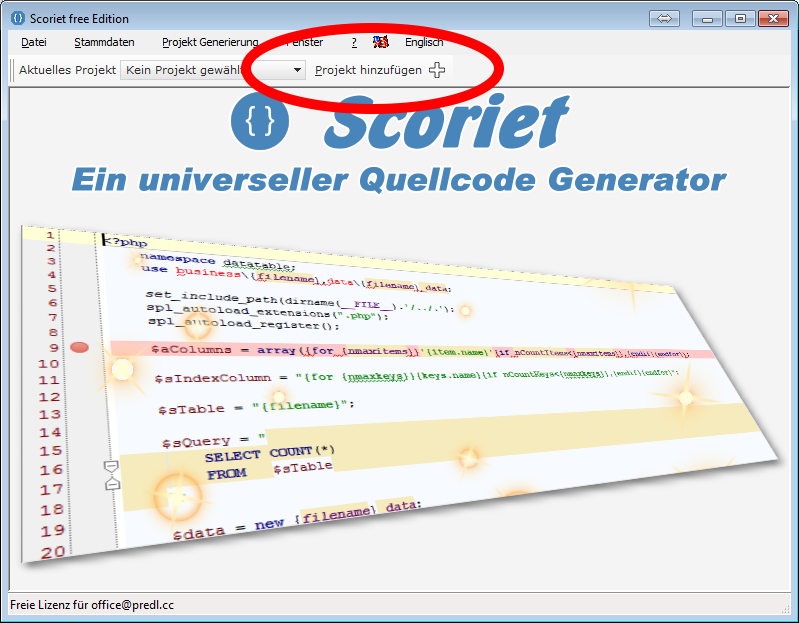
Task: Click the language flag icon
Action: [381, 42]
